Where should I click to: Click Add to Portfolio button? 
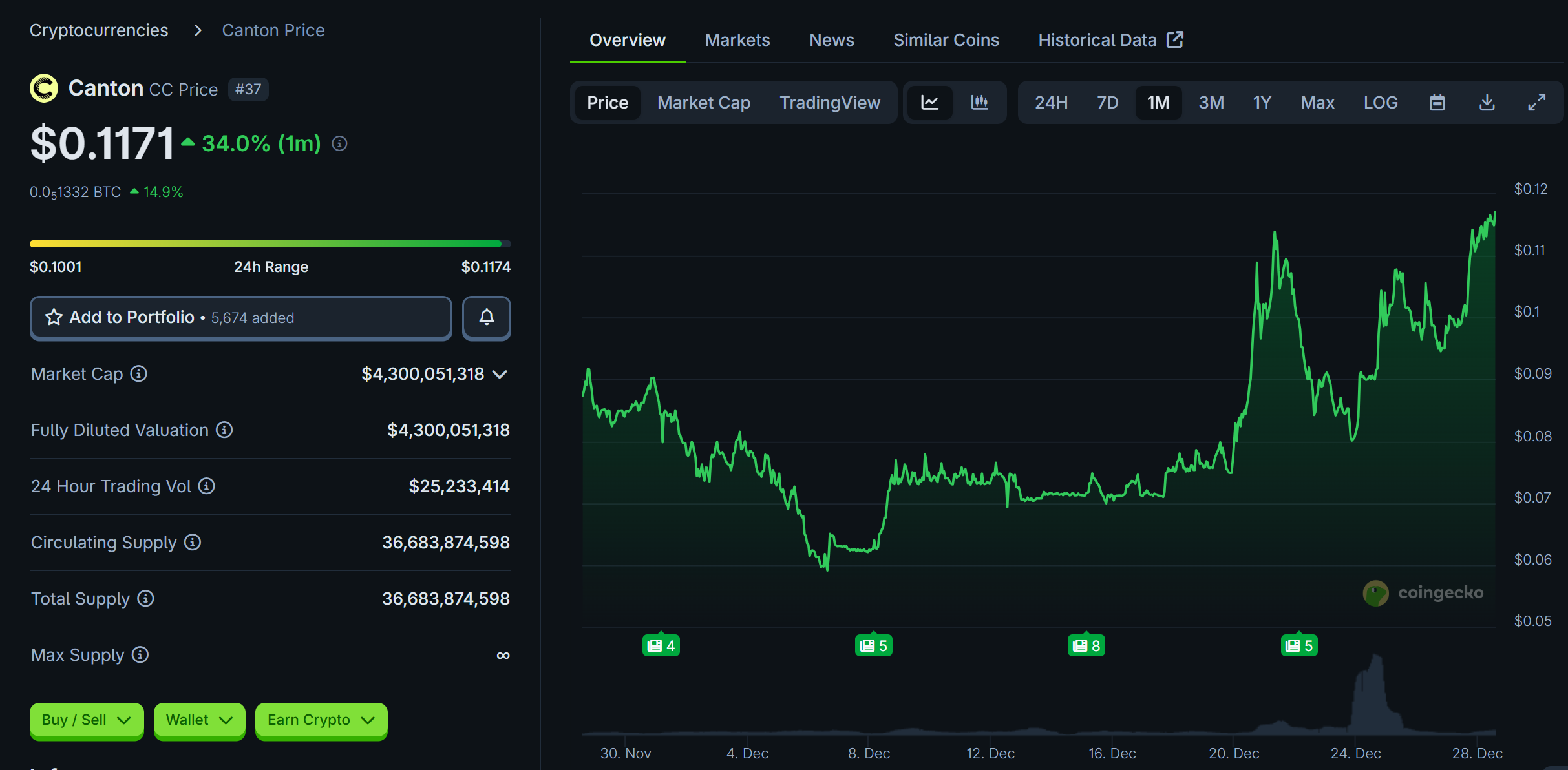pyautogui.click(x=240, y=318)
